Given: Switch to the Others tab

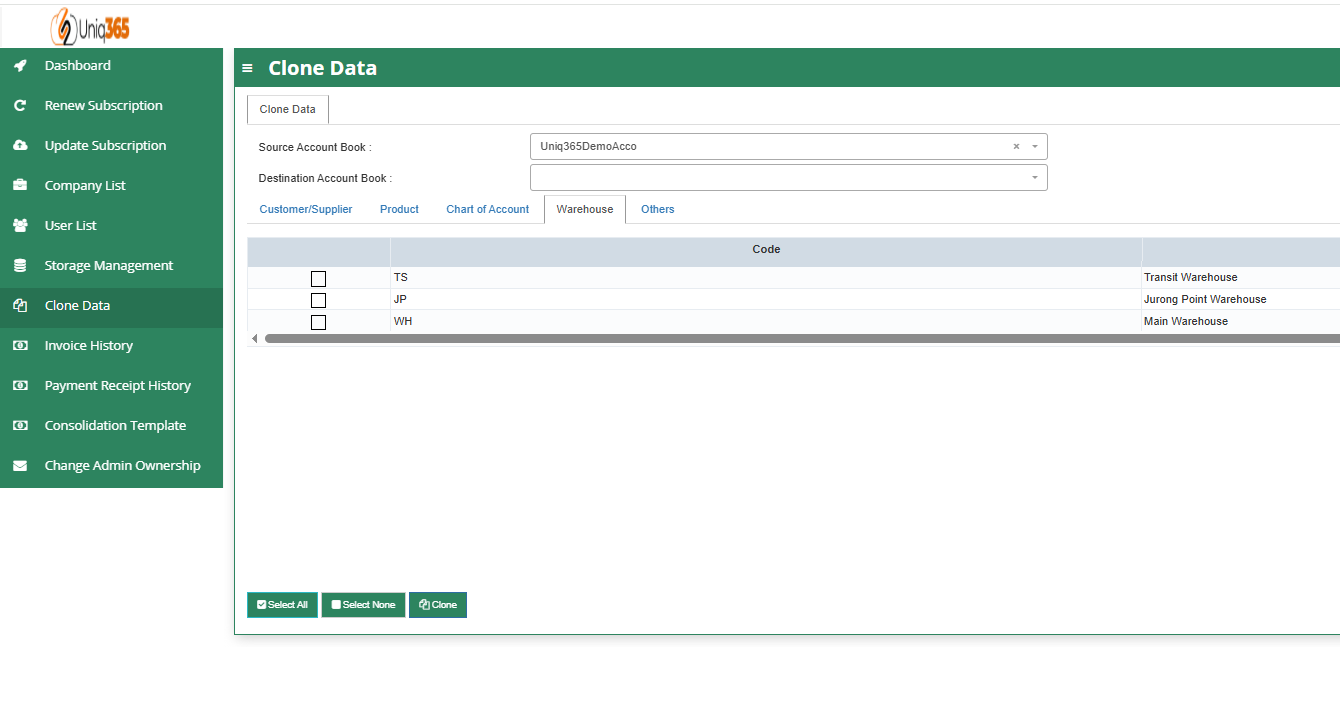Looking at the screenshot, I should point(657,210).
